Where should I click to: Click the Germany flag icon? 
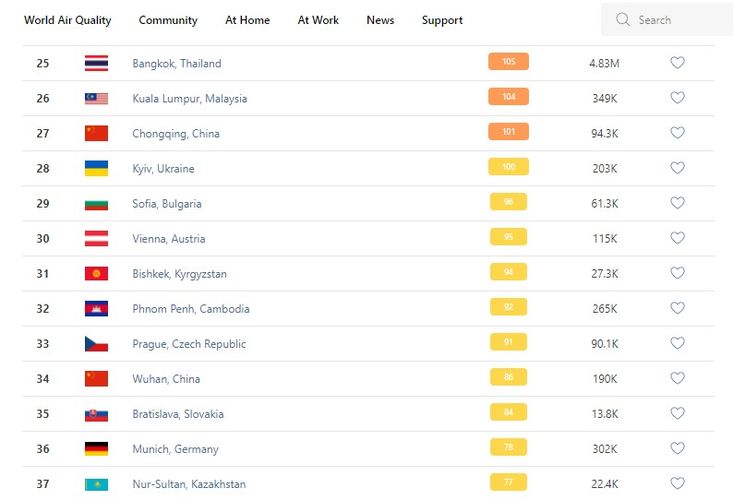click(x=96, y=449)
